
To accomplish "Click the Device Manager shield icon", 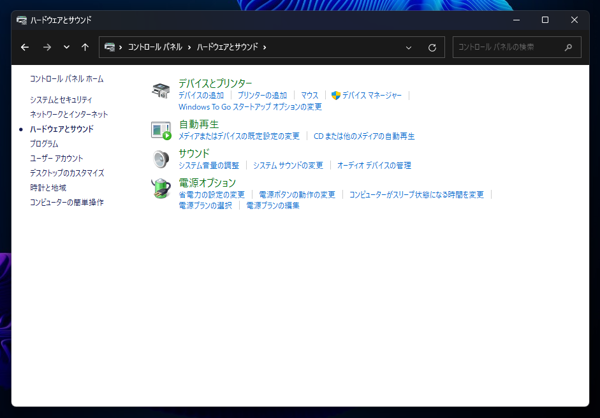I will [x=336, y=95].
